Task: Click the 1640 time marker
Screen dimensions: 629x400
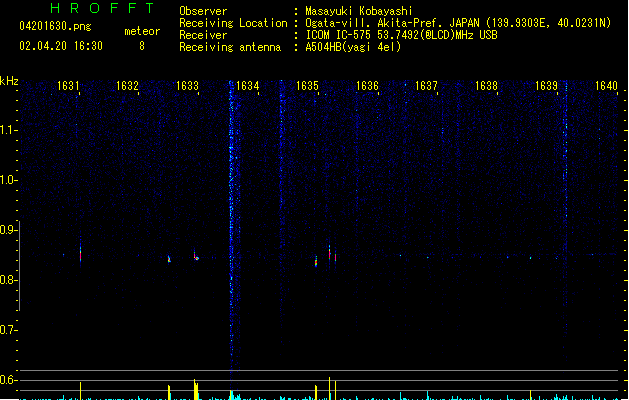Action: coord(606,86)
